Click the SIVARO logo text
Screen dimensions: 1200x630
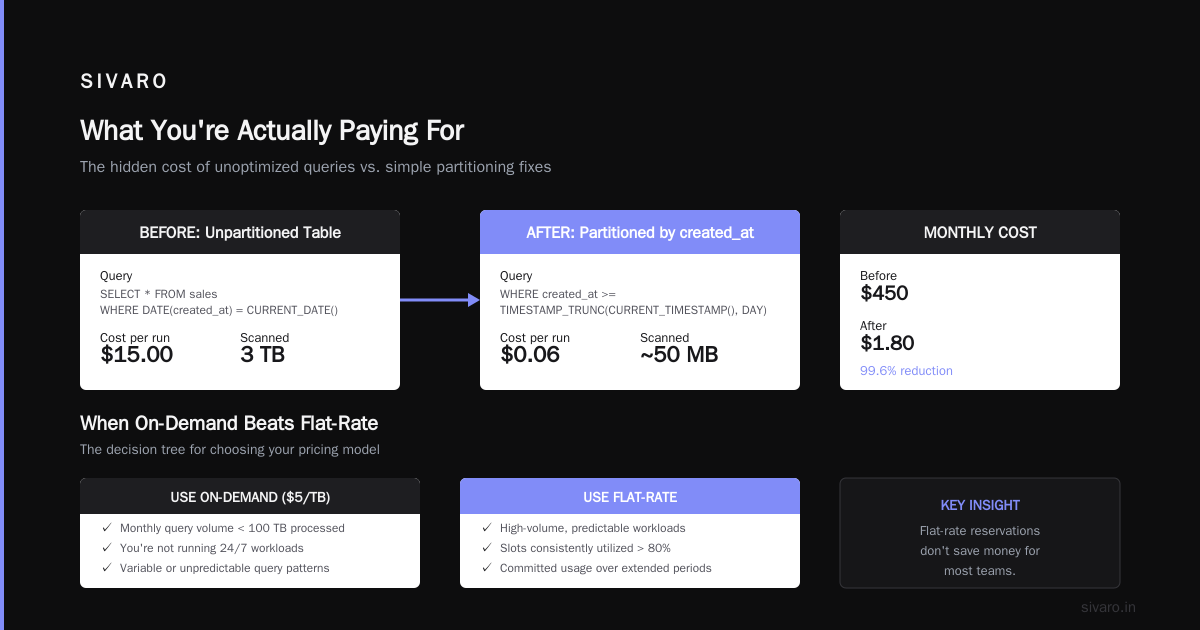click(124, 82)
